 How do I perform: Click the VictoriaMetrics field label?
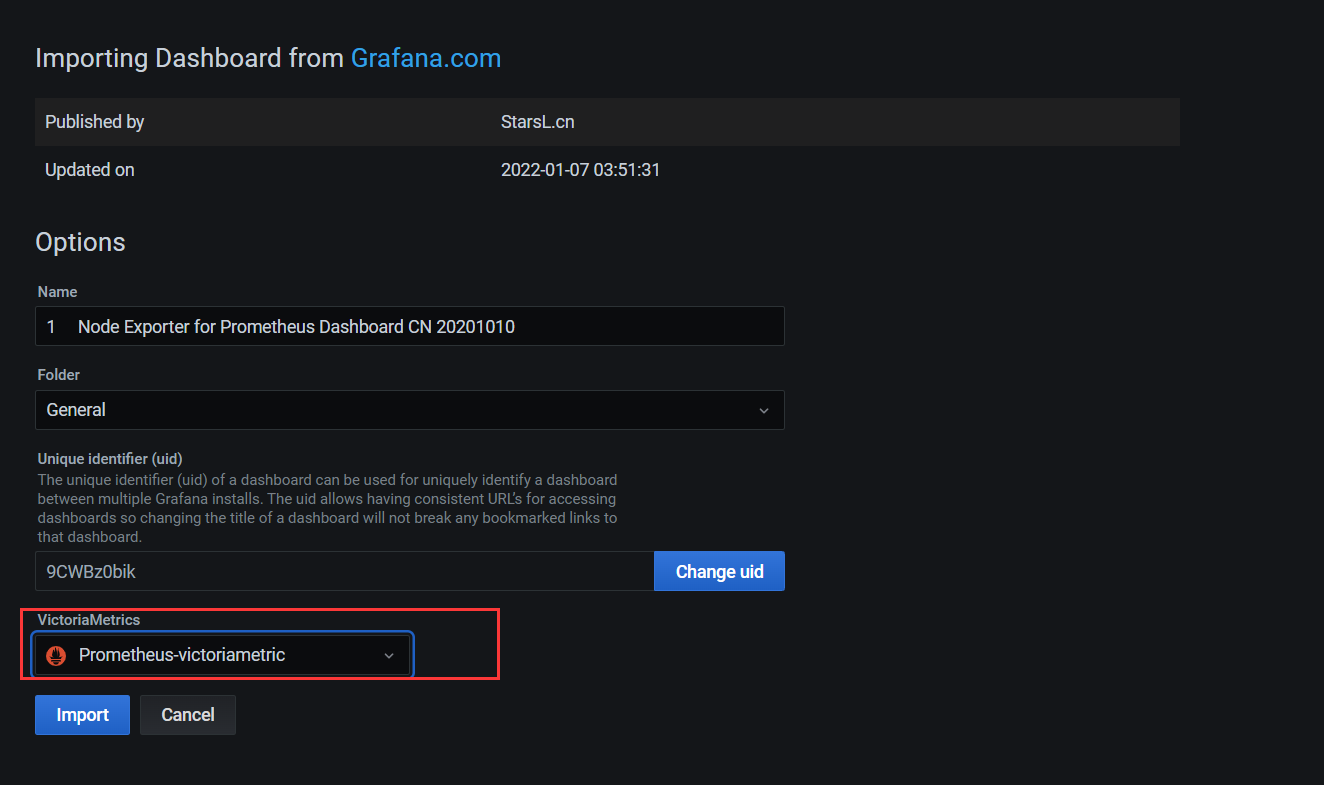point(89,620)
